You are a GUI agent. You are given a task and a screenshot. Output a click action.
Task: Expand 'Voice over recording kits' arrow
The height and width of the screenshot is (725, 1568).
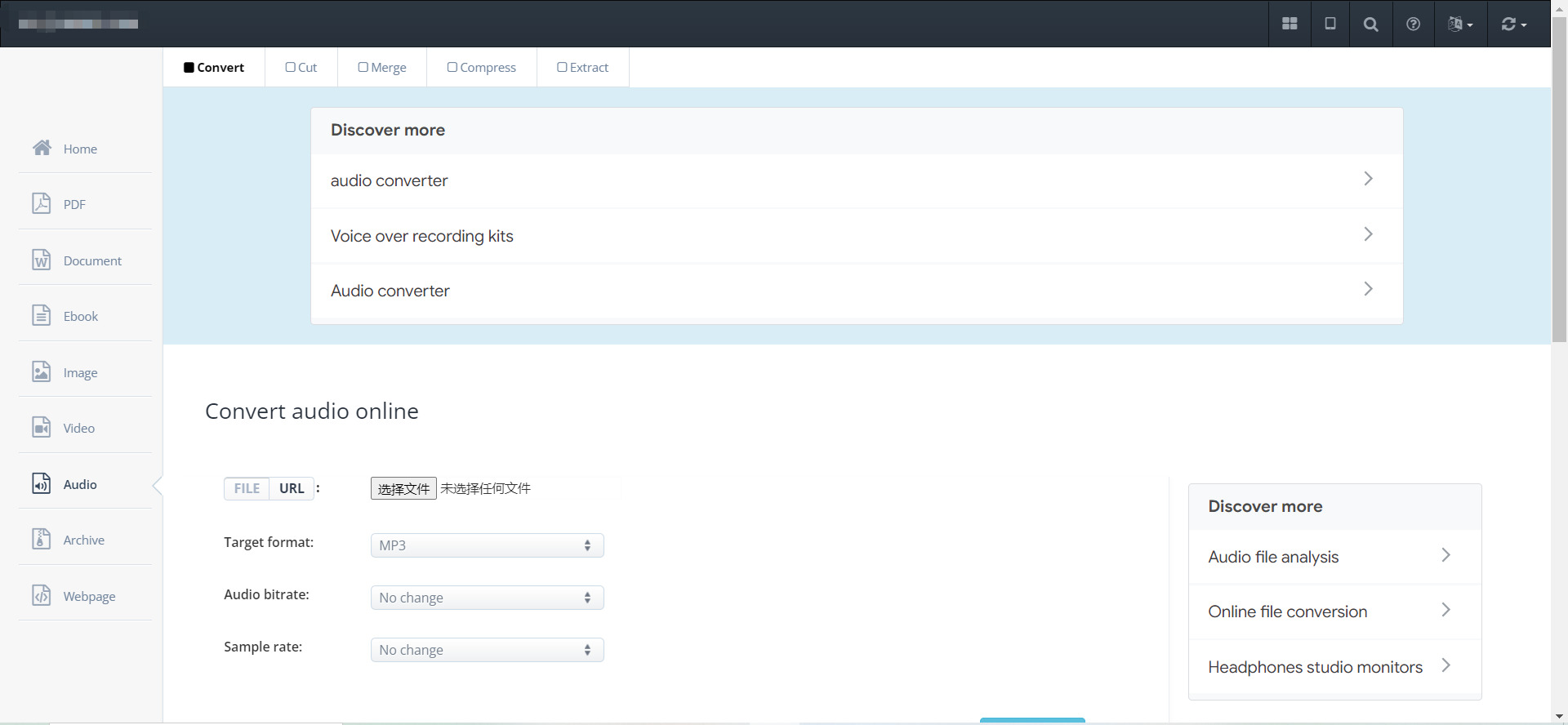coord(1369,234)
